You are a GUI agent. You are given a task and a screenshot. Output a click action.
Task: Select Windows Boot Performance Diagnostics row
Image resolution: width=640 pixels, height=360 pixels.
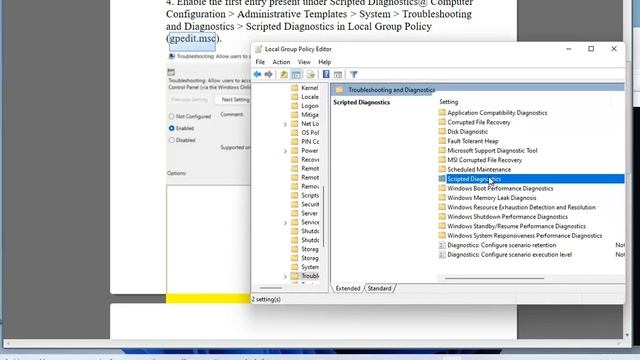click(500, 188)
